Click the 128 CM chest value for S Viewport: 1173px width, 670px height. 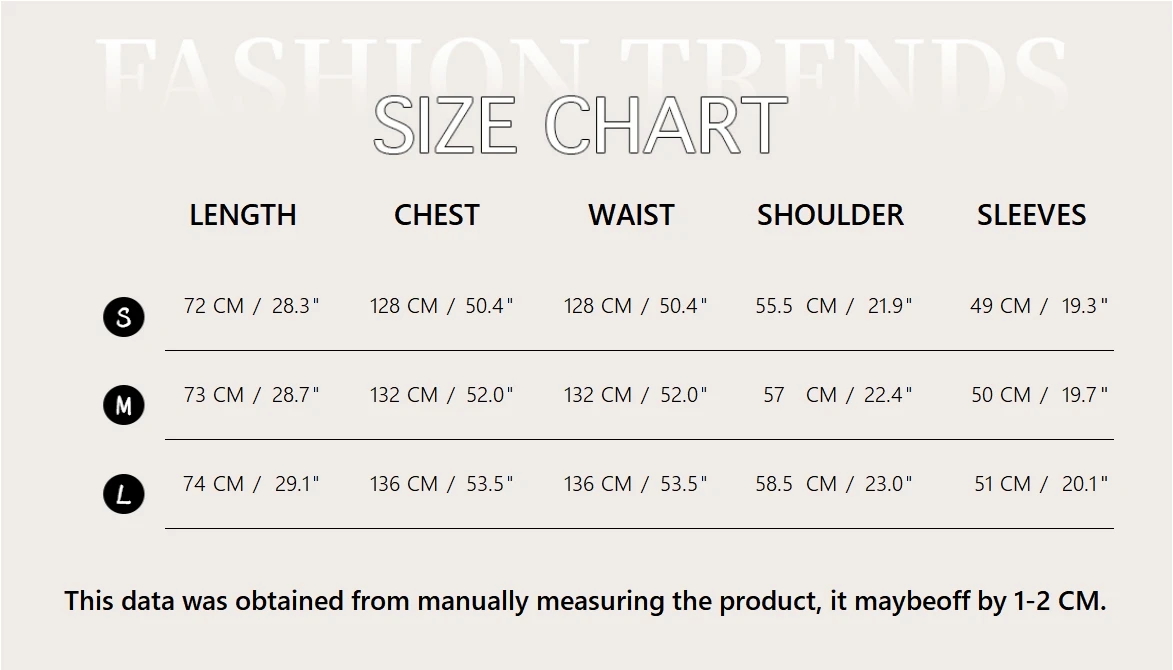[441, 306]
